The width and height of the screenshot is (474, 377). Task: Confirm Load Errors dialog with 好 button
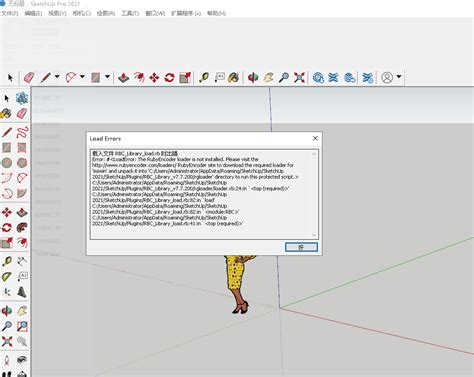point(301,247)
